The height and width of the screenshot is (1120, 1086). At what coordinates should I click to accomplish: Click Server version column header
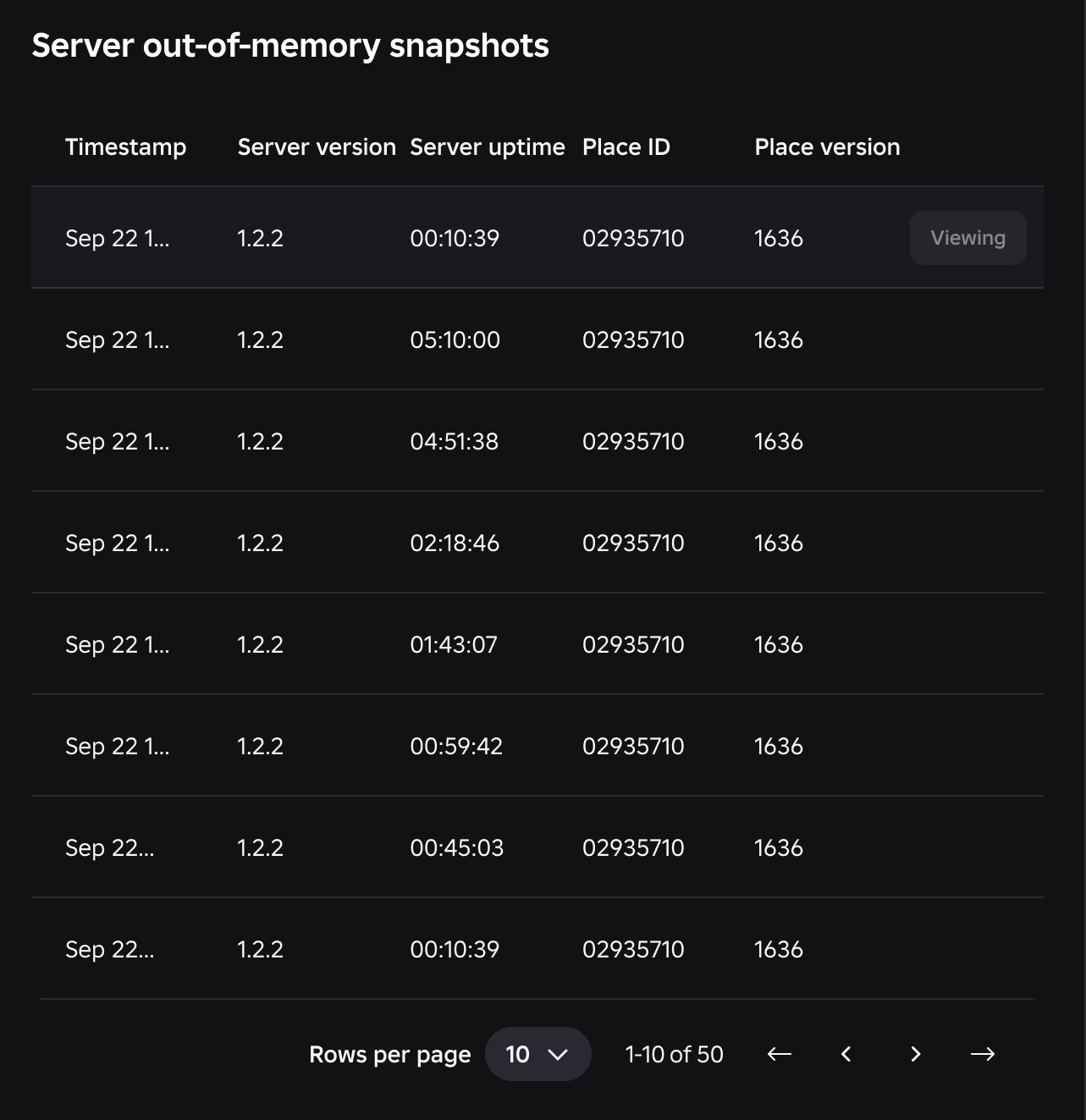point(317,147)
